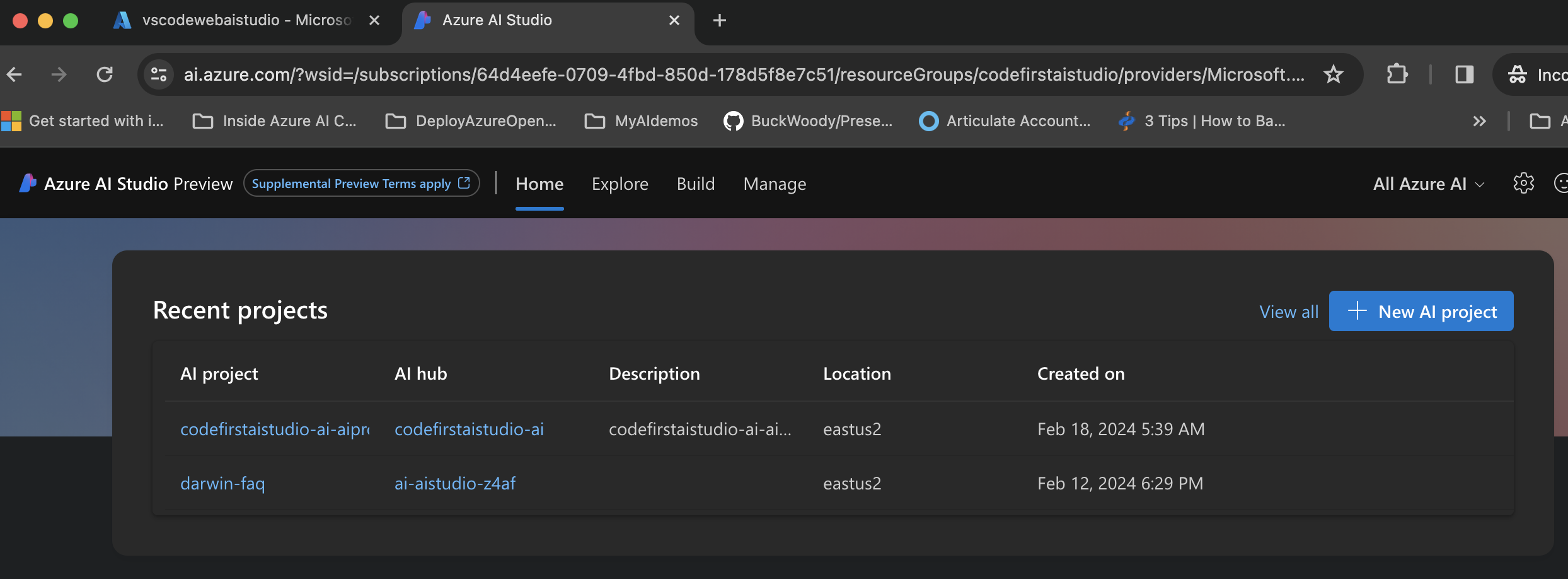Expand the All Azure AI dropdown
1568x579 pixels.
click(x=1429, y=184)
